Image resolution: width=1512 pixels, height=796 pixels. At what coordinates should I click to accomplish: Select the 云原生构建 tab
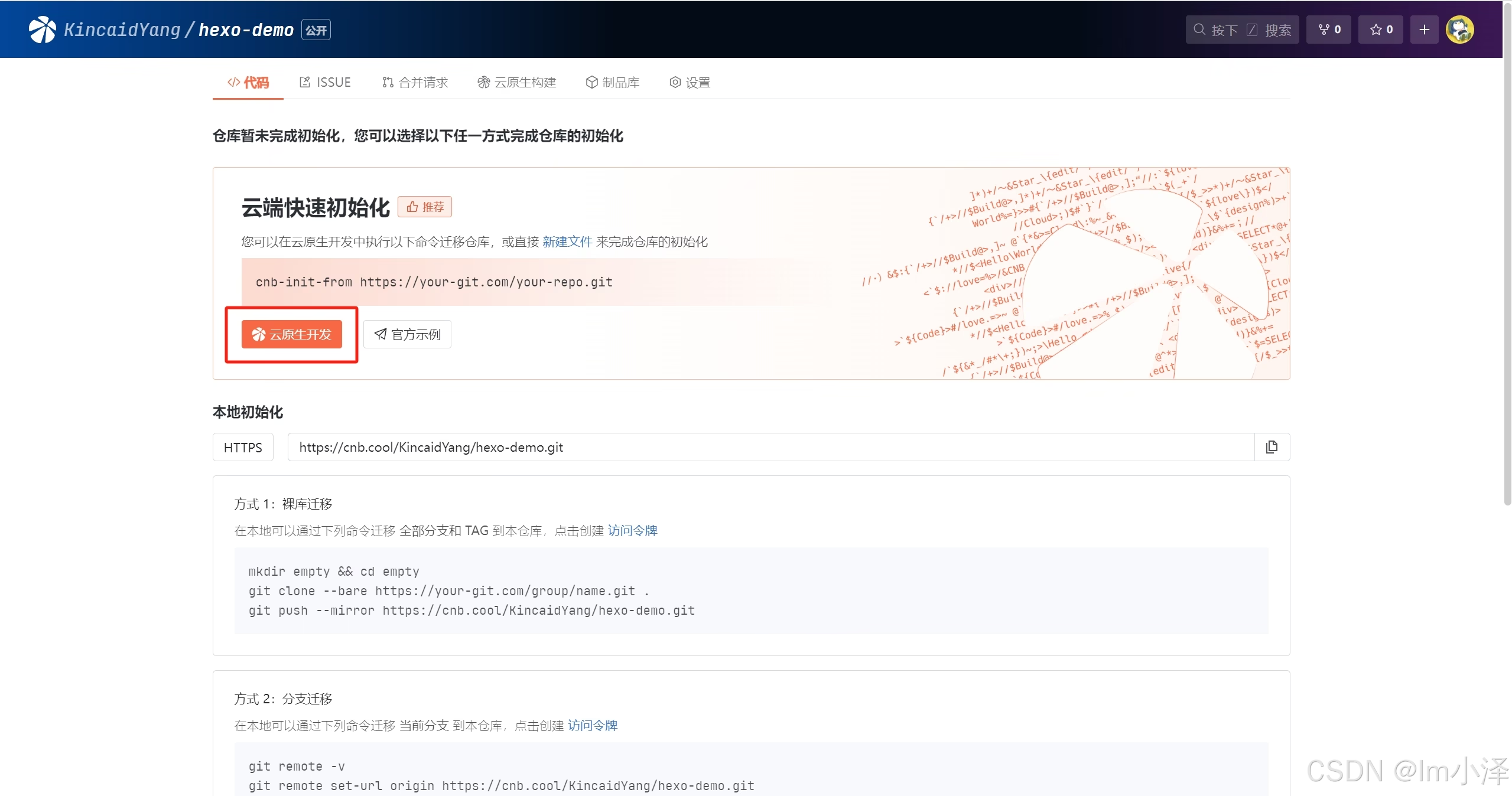pos(516,82)
